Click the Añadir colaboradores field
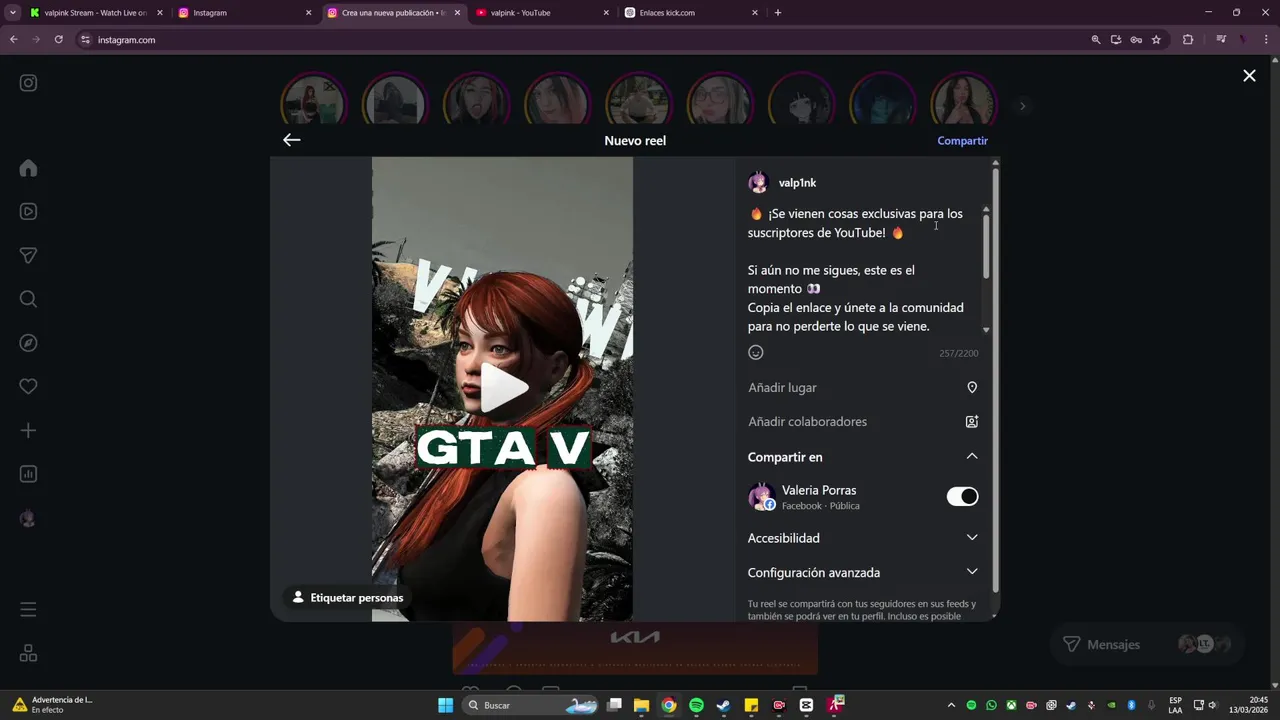 point(862,421)
